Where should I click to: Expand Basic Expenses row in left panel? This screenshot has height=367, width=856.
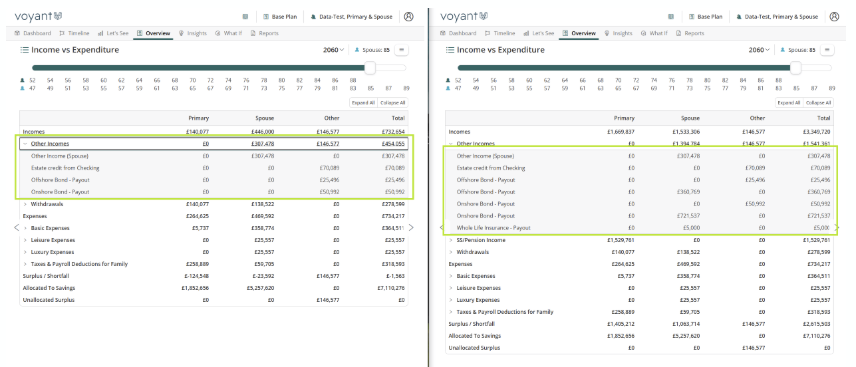pos(25,228)
